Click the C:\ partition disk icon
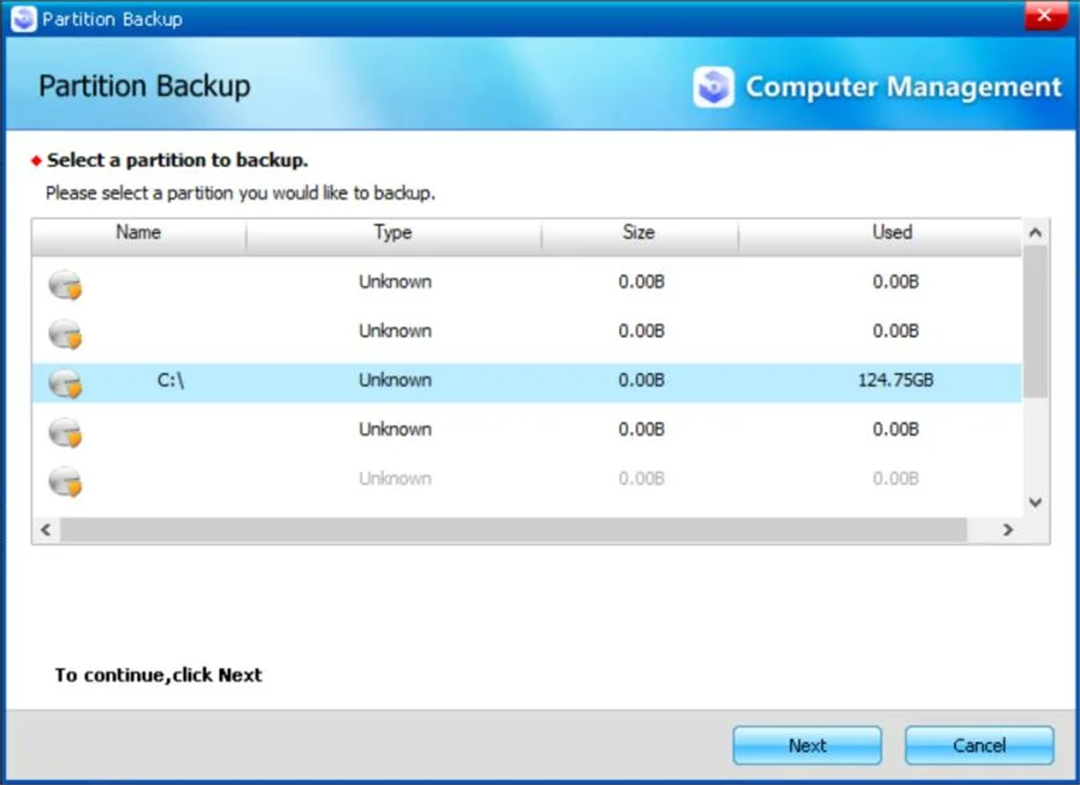The height and width of the screenshot is (785, 1080). click(65, 382)
